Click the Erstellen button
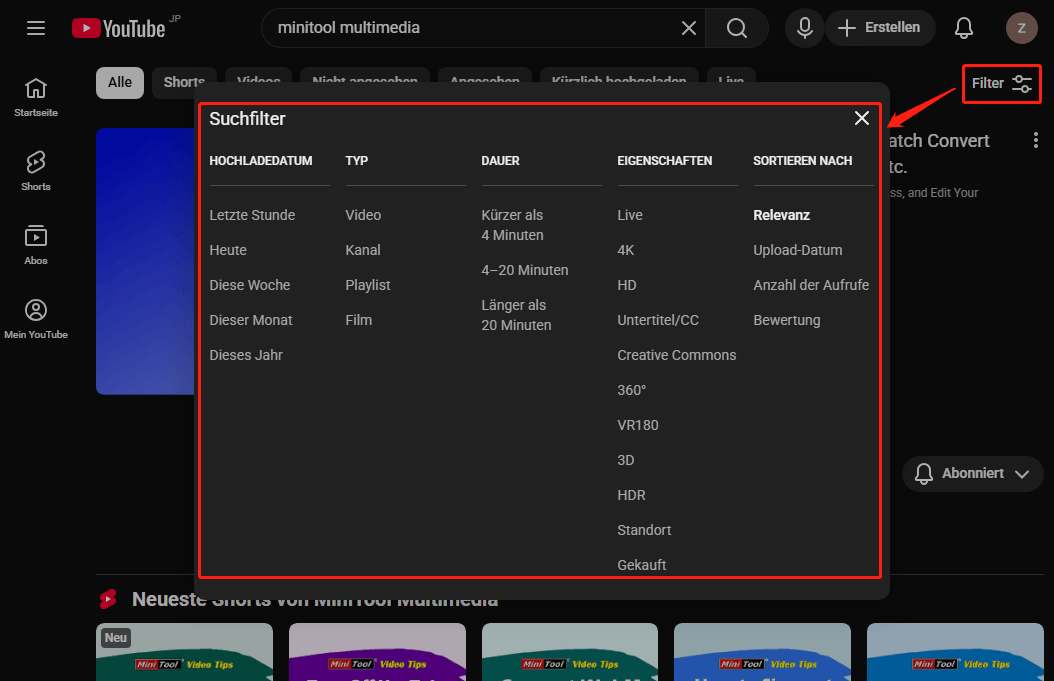The image size is (1054, 681). coord(879,28)
